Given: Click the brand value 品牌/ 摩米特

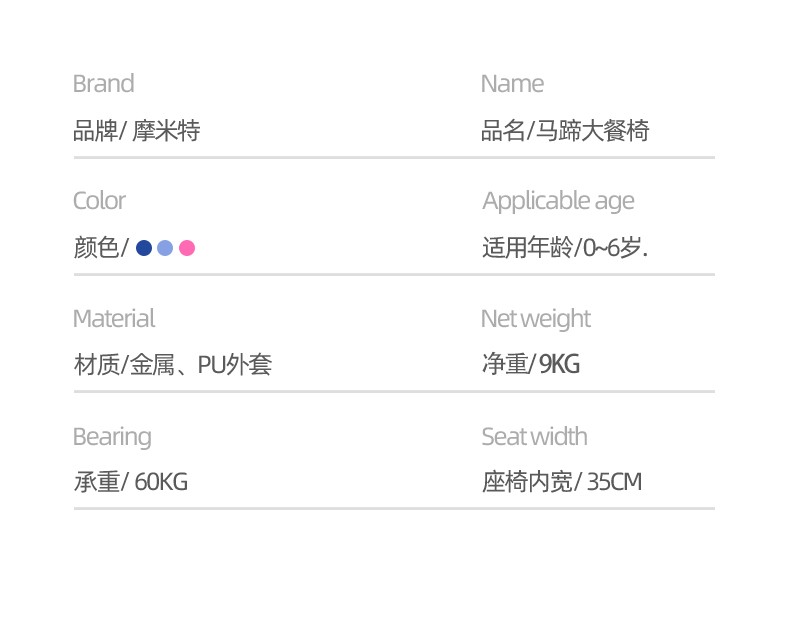Looking at the screenshot, I should coord(137,131).
